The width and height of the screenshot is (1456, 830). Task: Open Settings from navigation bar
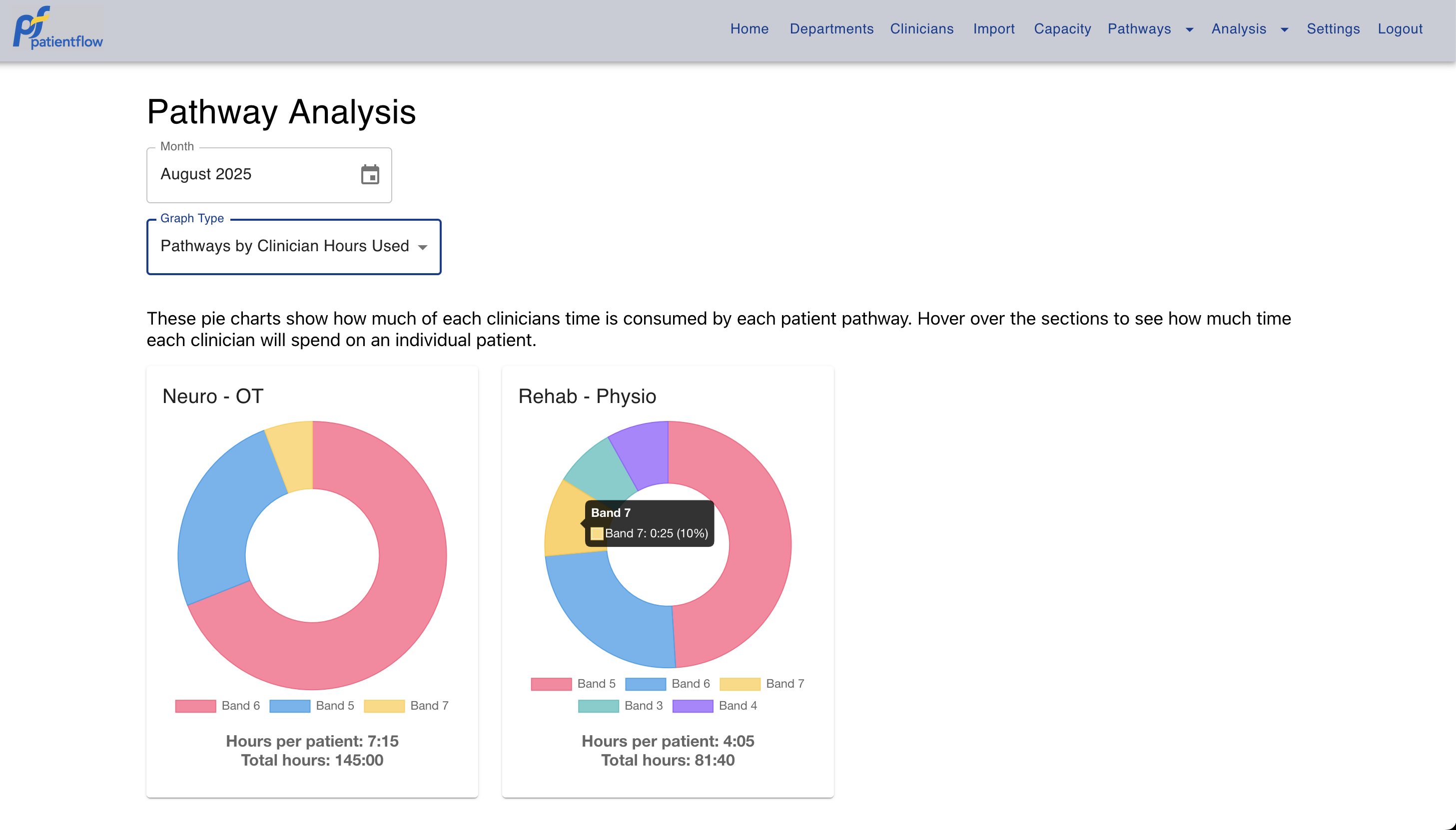(x=1333, y=28)
